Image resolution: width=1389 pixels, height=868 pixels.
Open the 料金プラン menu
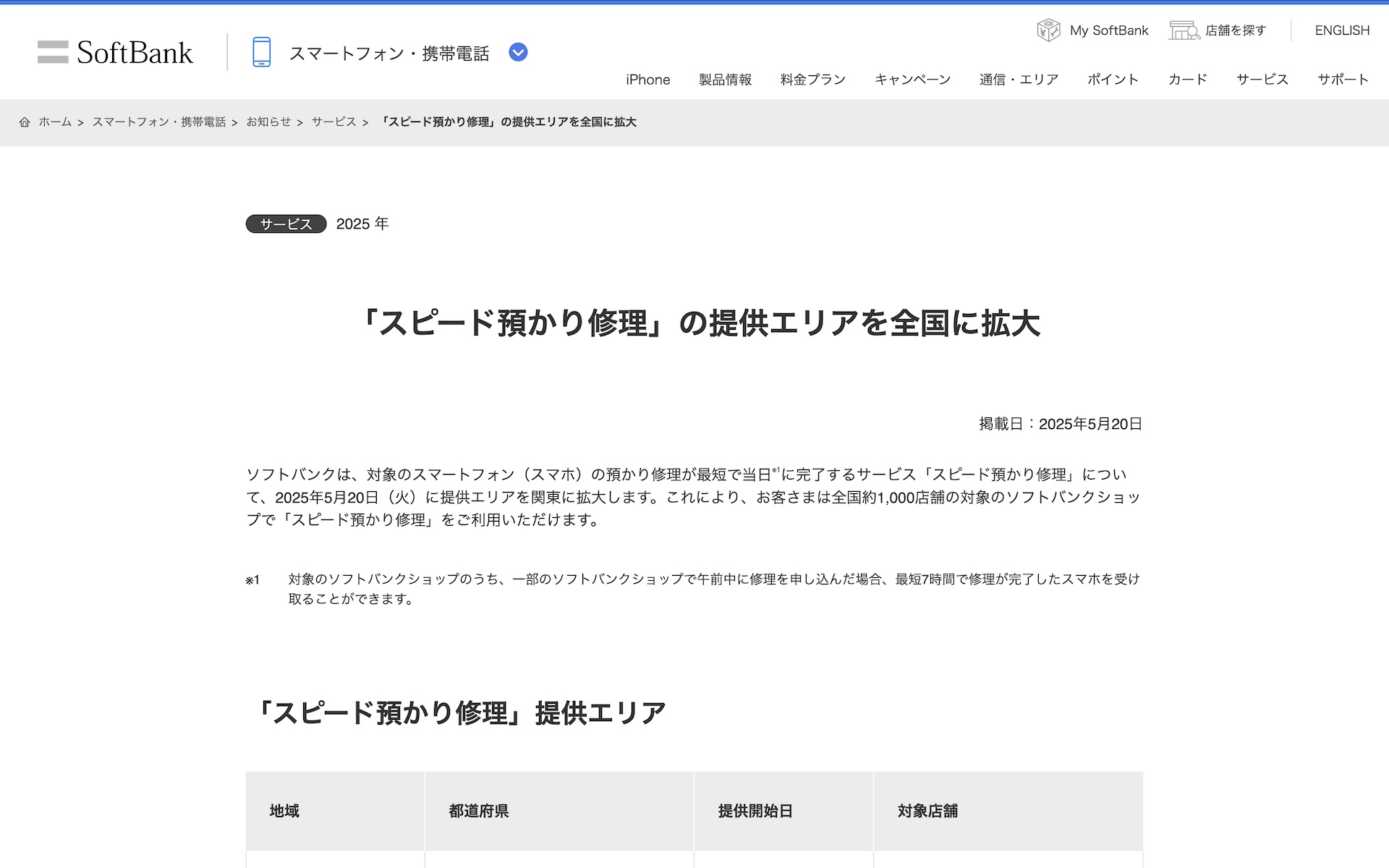812,80
